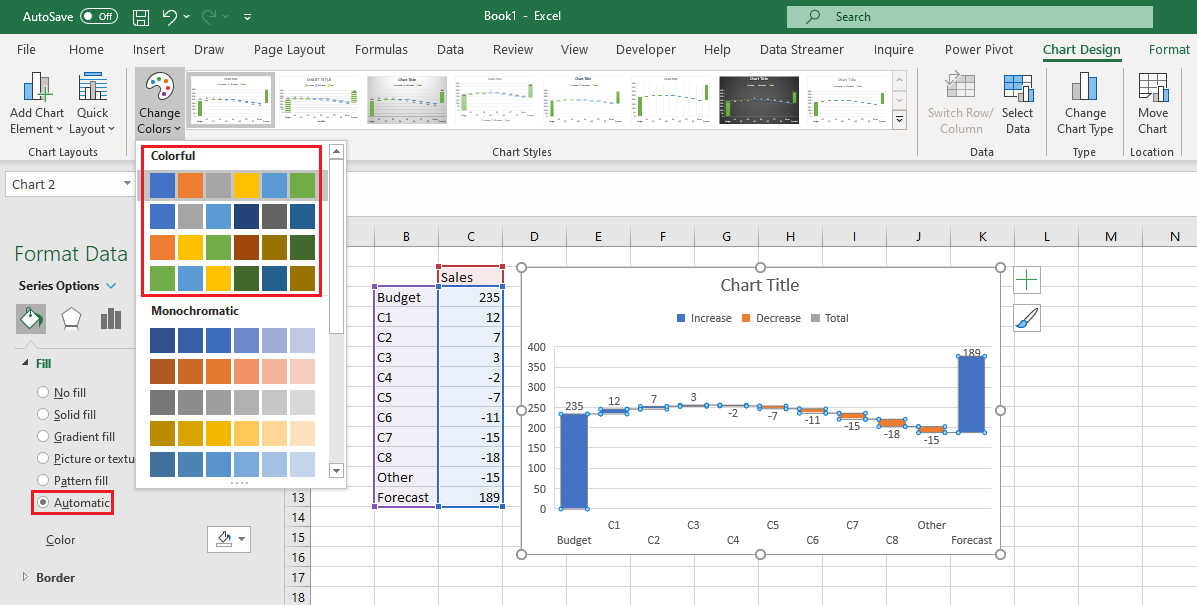Open the Add Chart Element menu
This screenshot has height=605, width=1197.
(37, 103)
